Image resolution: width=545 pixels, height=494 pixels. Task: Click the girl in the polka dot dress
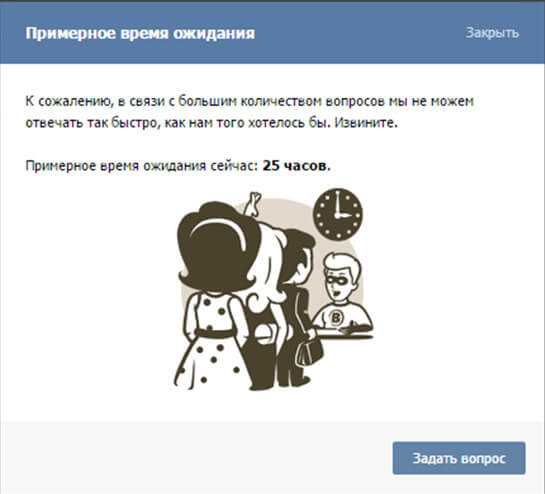pyautogui.click(x=213, y=295)
